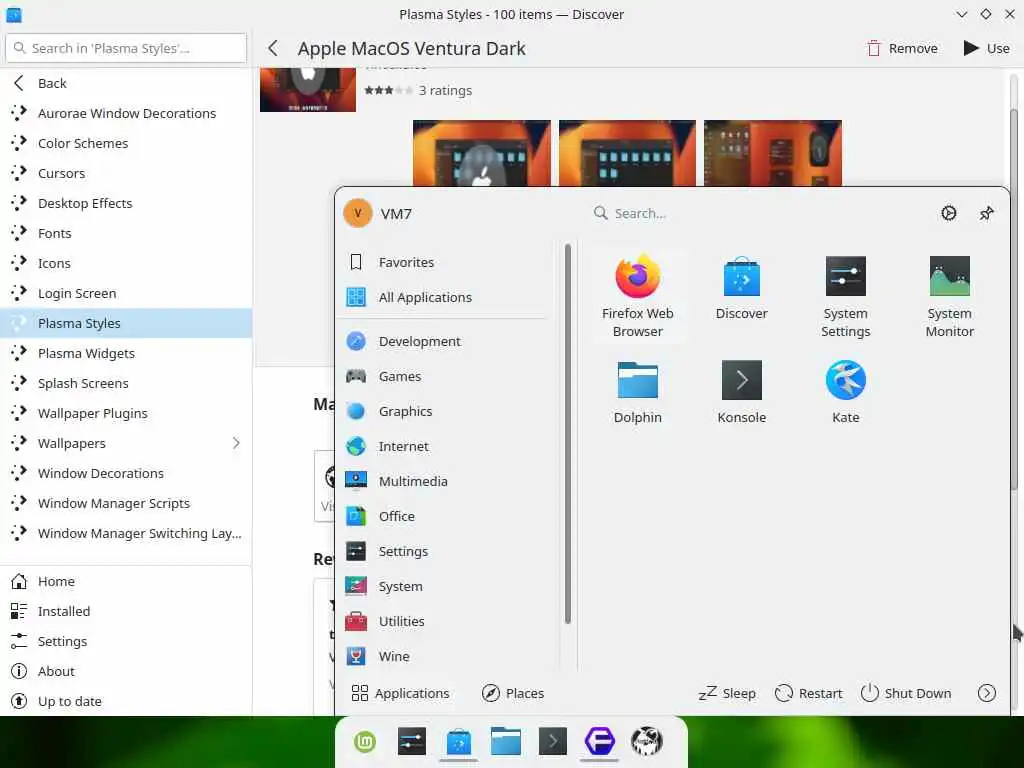Open Dolphin from the dock

pos(505,741)
